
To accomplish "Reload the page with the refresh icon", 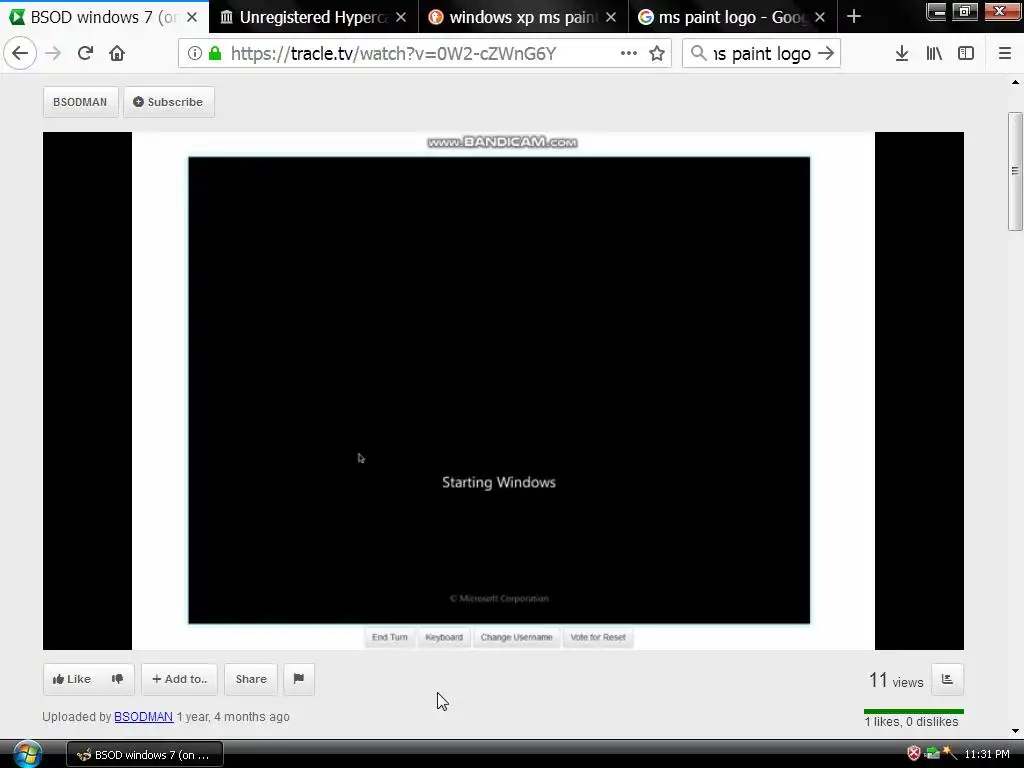I will (86, 54).
